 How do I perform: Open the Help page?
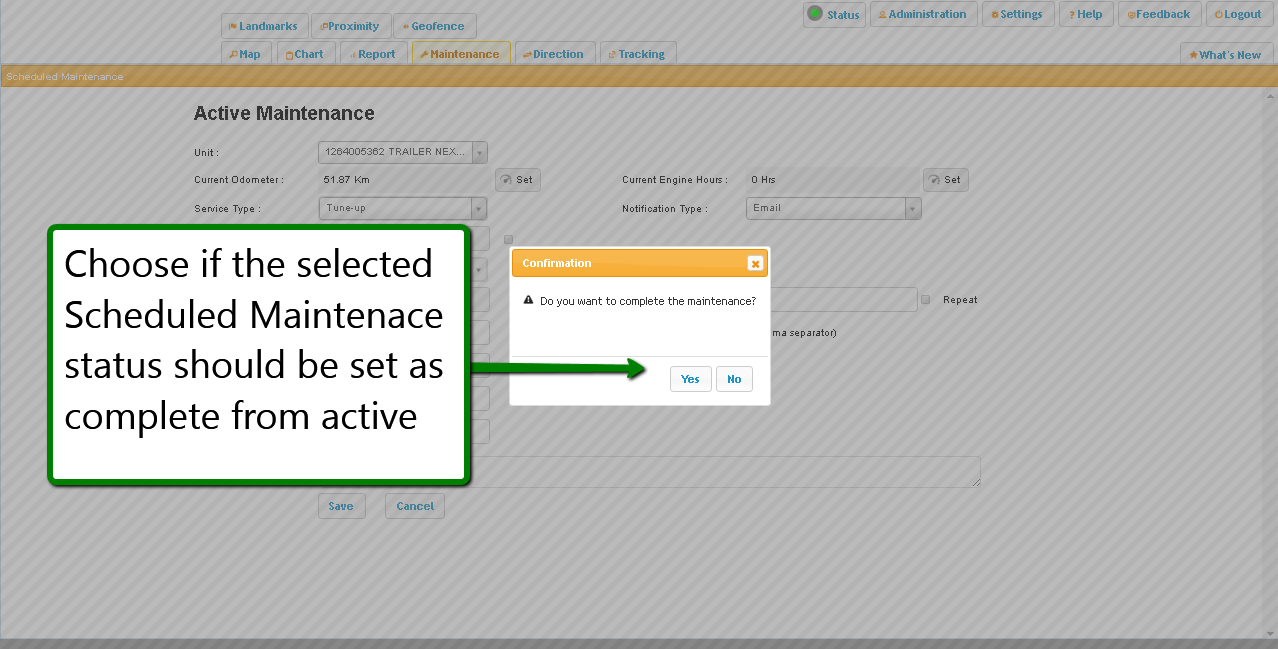[1084, 14]
